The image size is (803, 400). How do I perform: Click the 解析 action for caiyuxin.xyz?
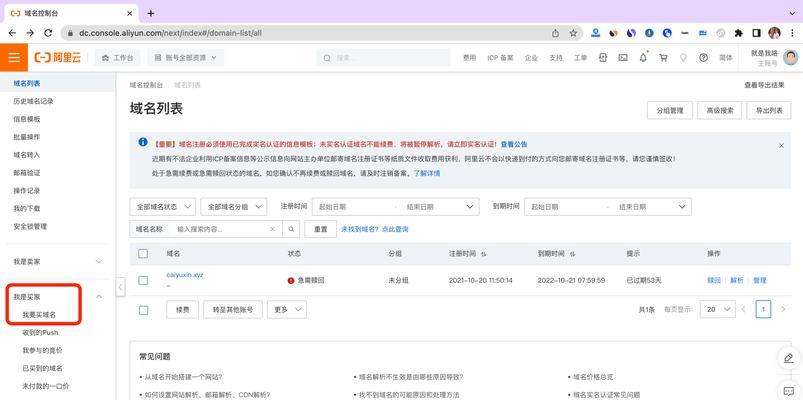[736, 280]
